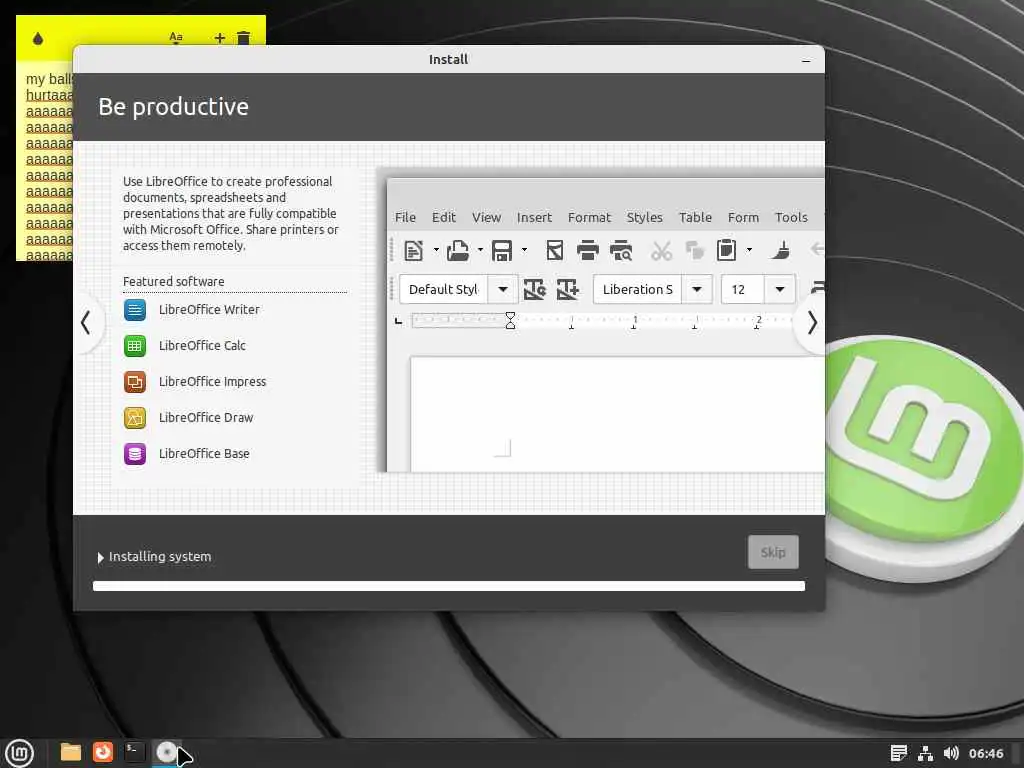Open the Files folder in the taskbar

(71, 752)
